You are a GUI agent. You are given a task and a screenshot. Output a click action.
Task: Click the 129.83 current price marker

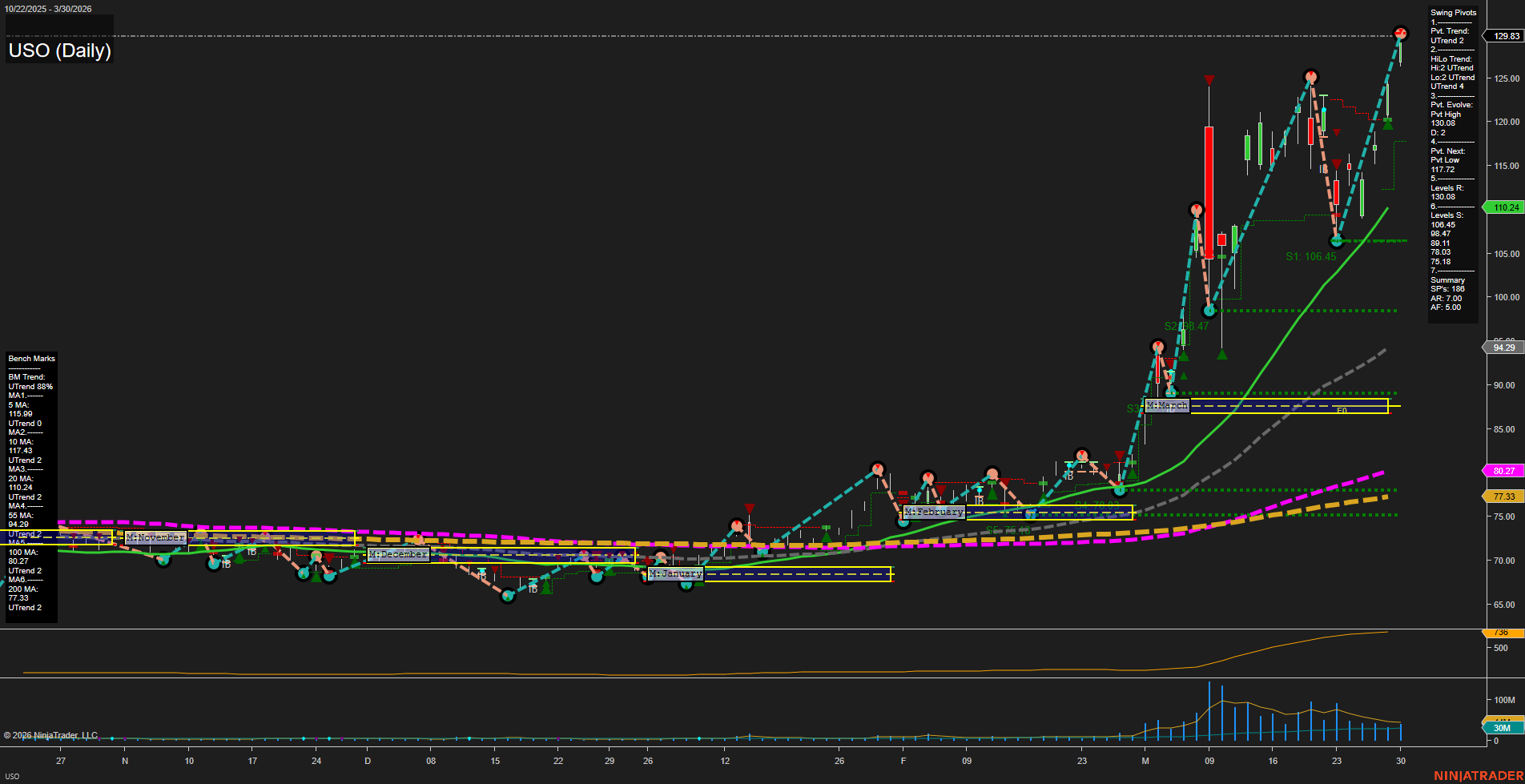click(x=1505, y=36)
